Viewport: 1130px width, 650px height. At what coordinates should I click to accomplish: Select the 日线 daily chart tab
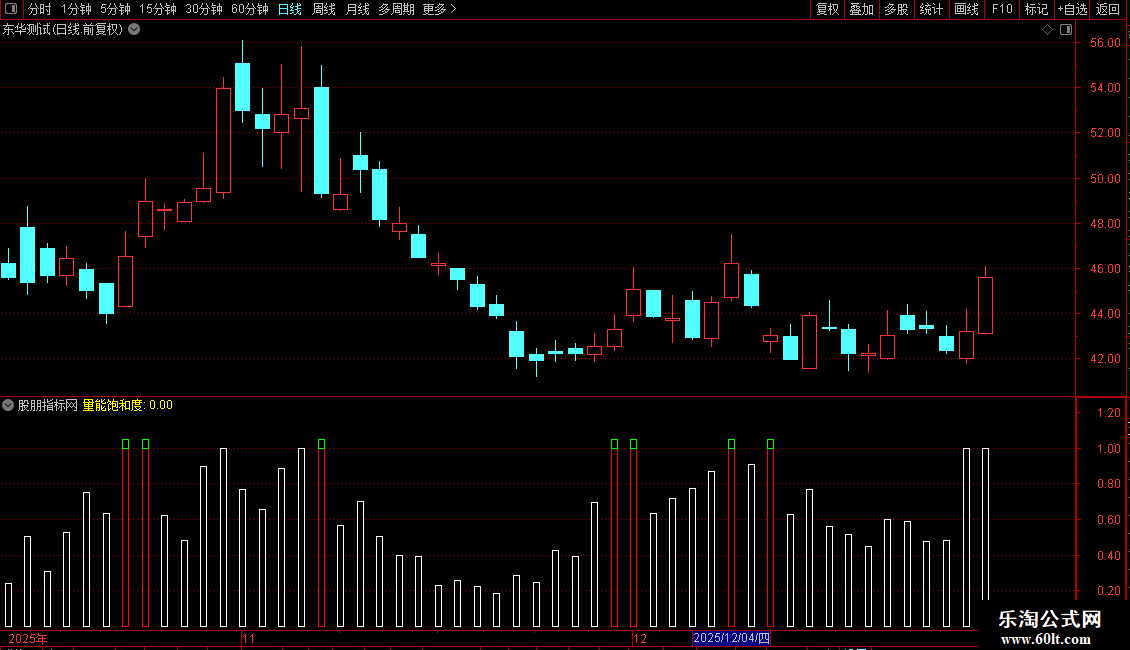coord(290,9)
